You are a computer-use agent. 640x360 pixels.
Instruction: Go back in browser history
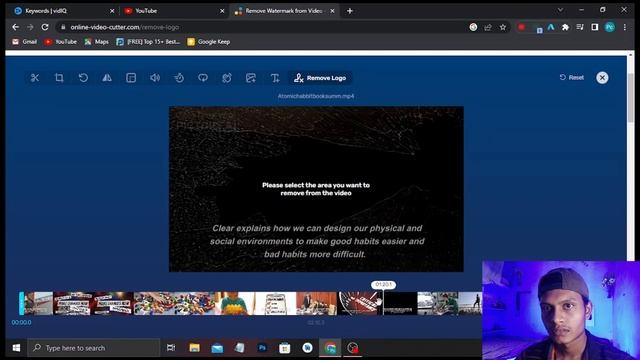point(16,27)
